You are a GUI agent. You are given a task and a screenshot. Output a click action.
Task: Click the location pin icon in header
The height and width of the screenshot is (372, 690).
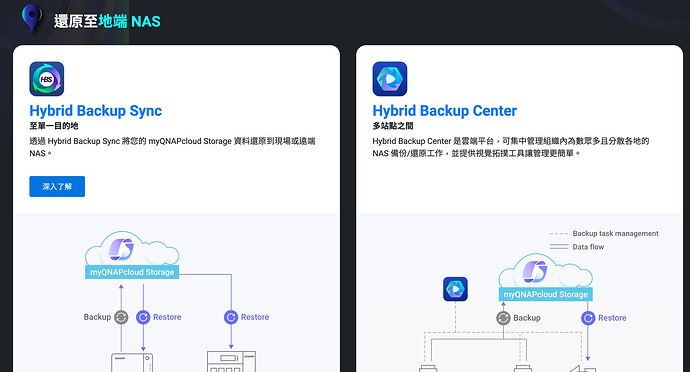pyautogui.click(x=32, y=18)
